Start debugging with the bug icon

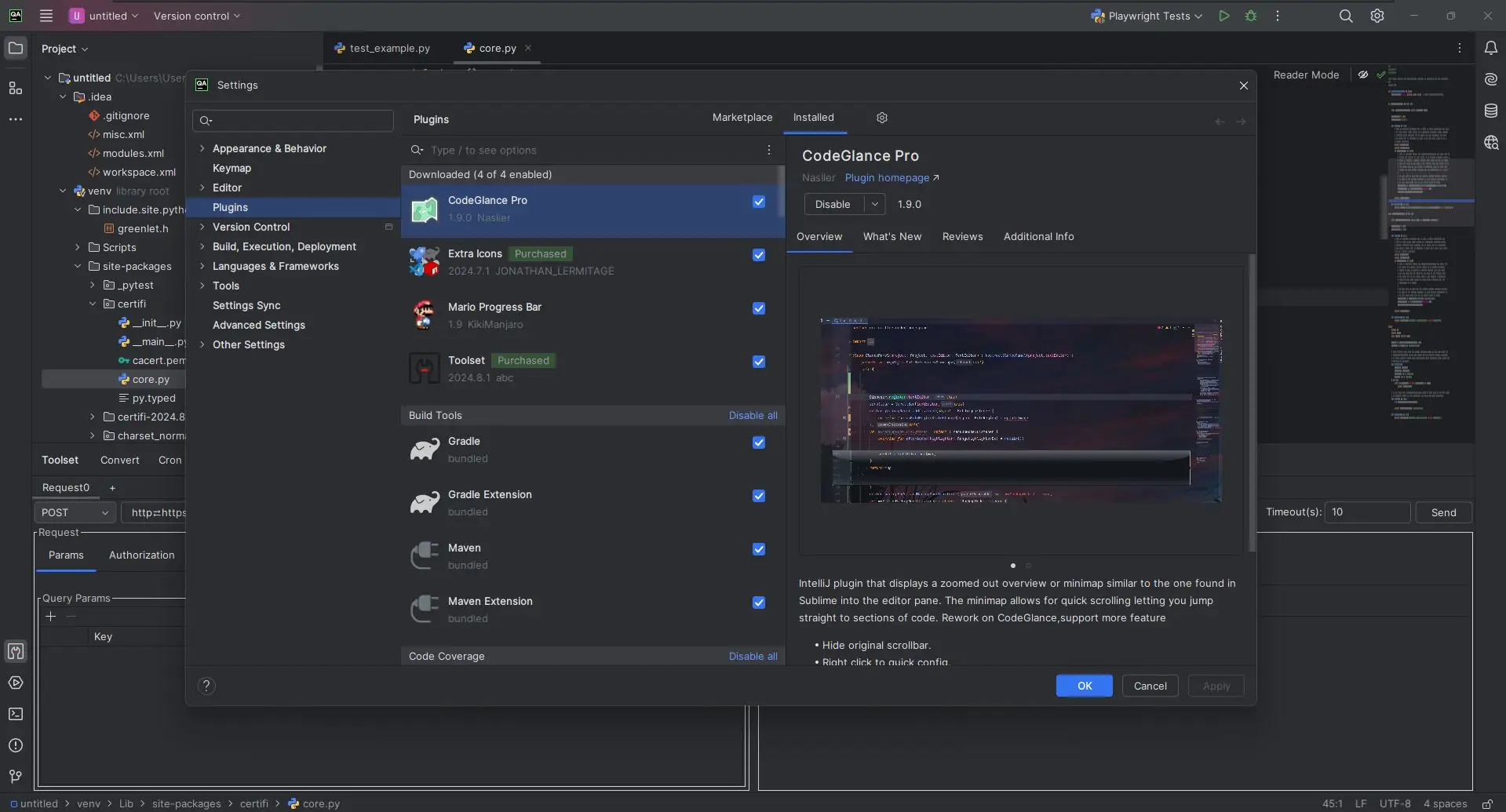pyautogui.click(x=1251, y=16)
